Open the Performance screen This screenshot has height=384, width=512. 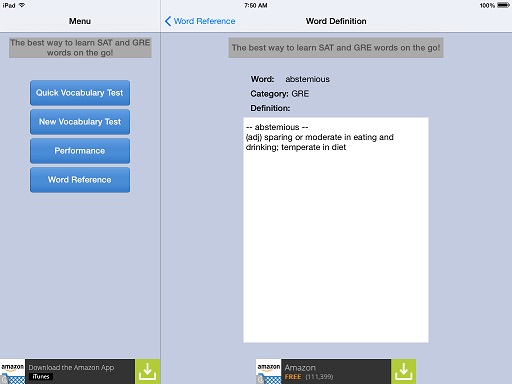tap(80, 151)
